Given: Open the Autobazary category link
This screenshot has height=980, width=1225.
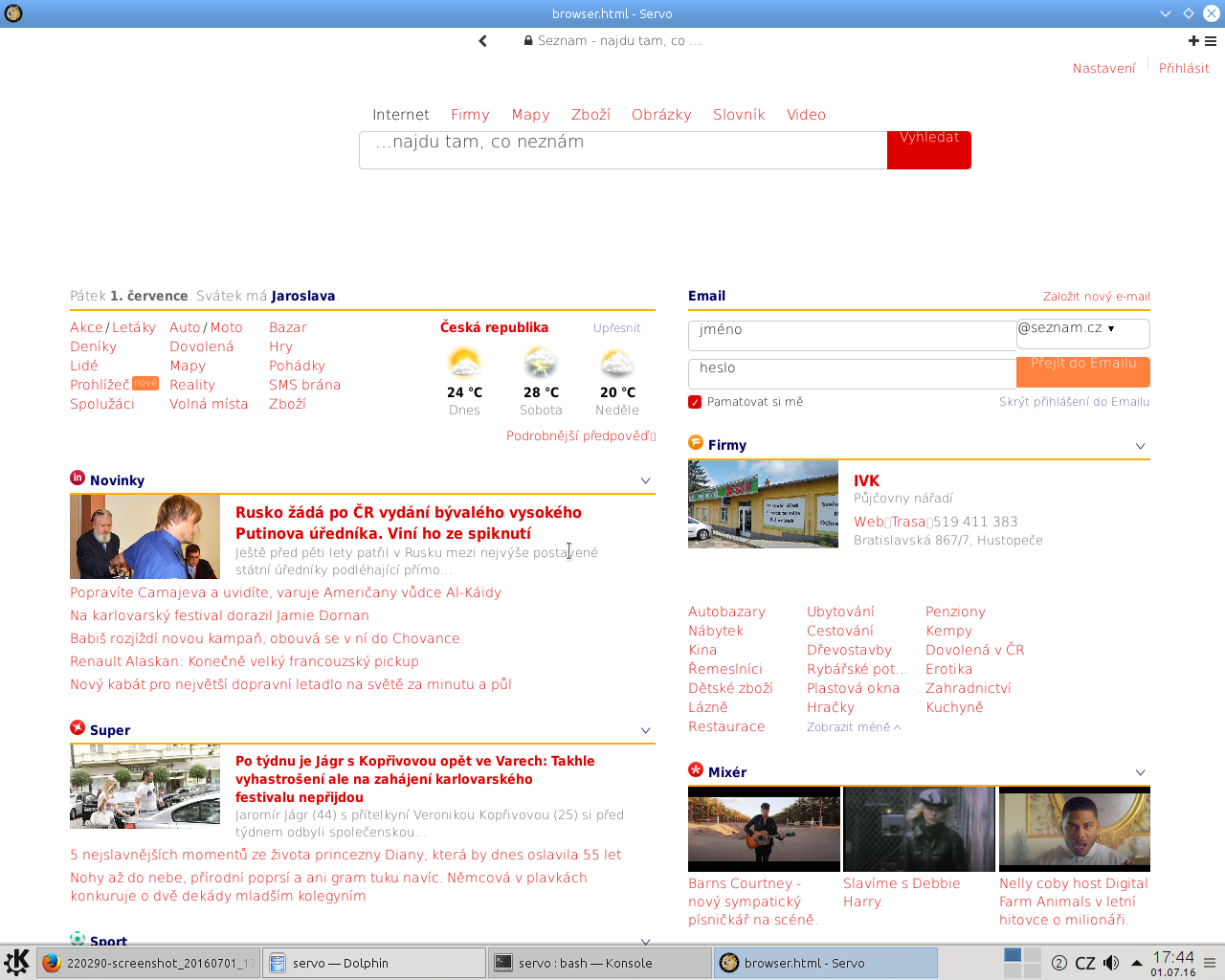Looking at the screenshot, I should [726, 612].
